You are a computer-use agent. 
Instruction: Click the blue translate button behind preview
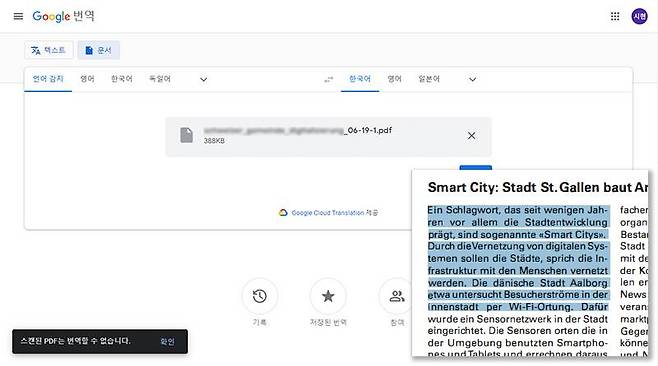(476, 168)
